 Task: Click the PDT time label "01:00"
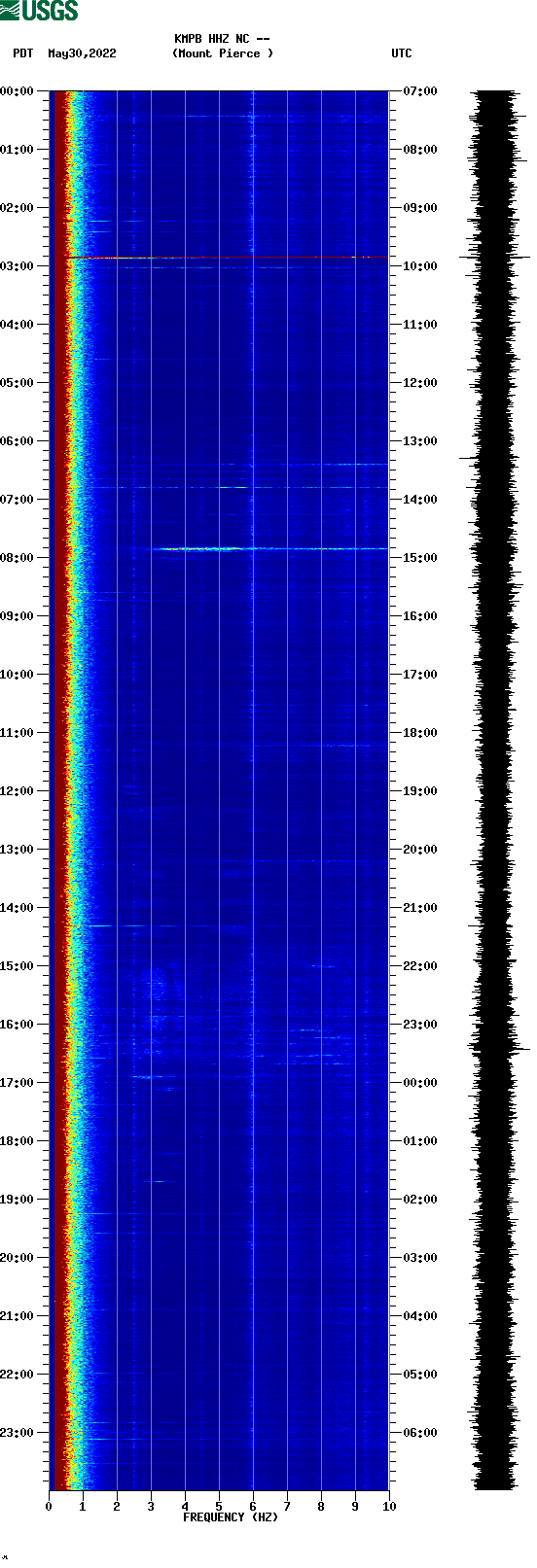(18, 150)
